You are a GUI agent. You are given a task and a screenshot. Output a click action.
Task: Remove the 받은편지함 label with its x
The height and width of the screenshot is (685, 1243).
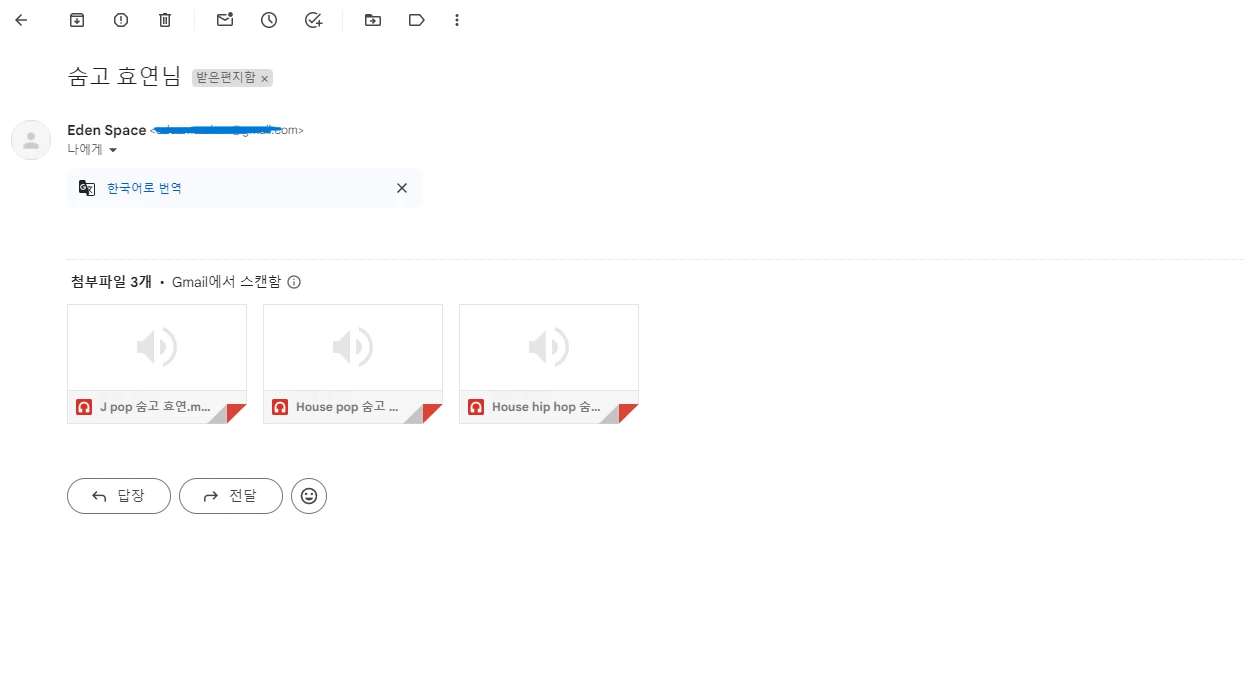[x=265, y=79]
